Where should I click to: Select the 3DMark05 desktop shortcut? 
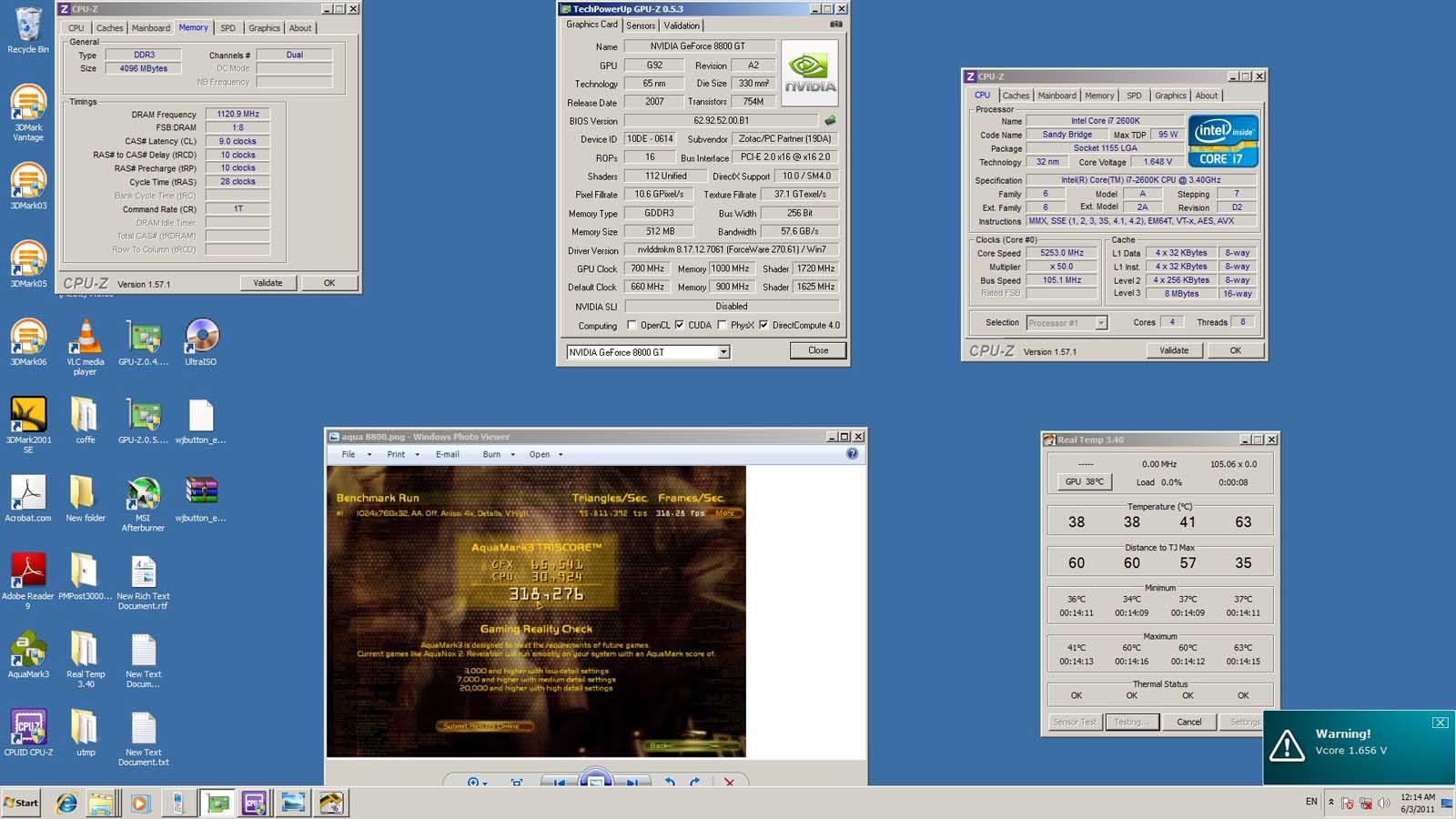(x=28, y=265)
